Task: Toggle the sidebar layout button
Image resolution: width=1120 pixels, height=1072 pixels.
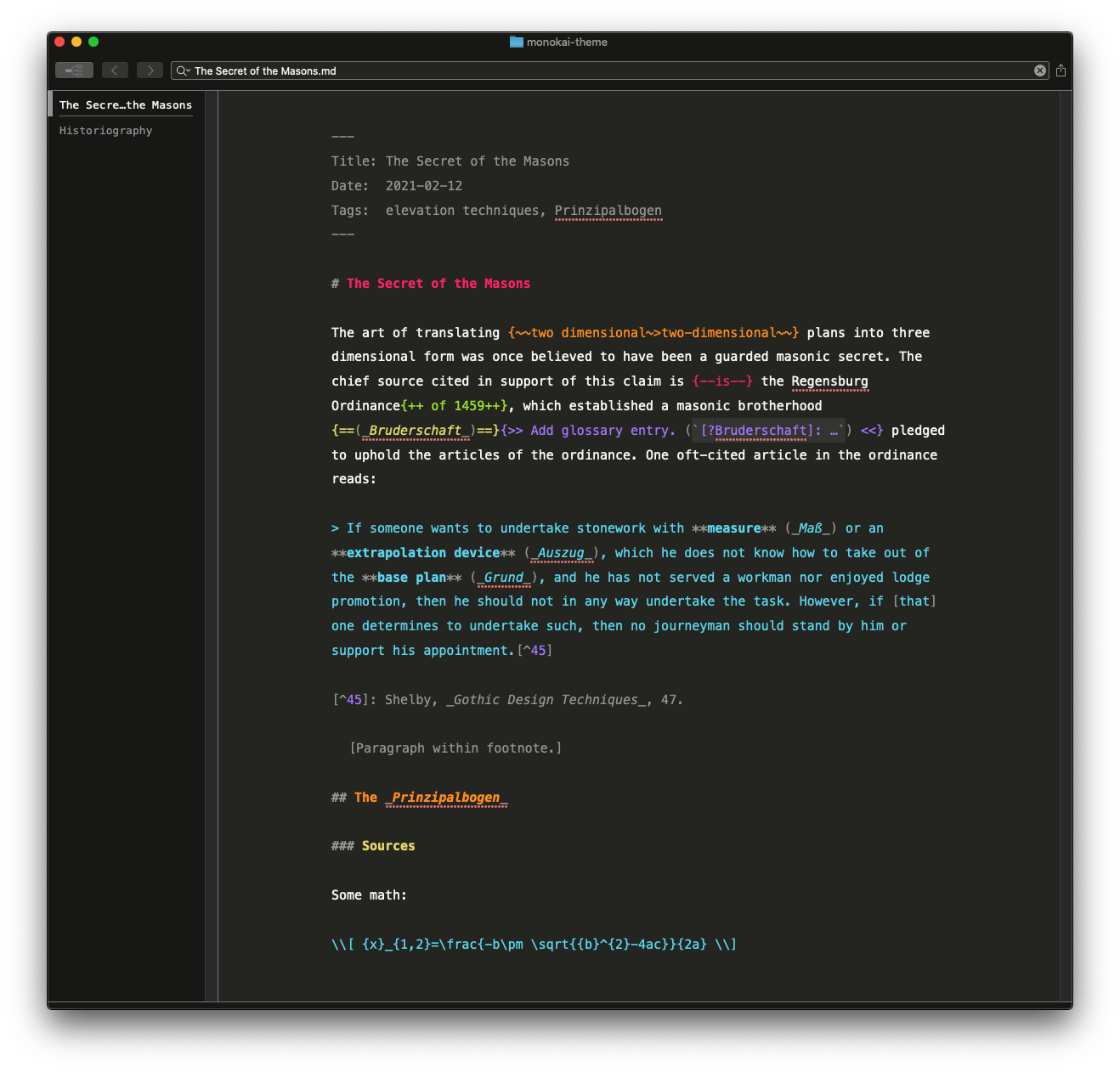Action: (x=74, y=71)
